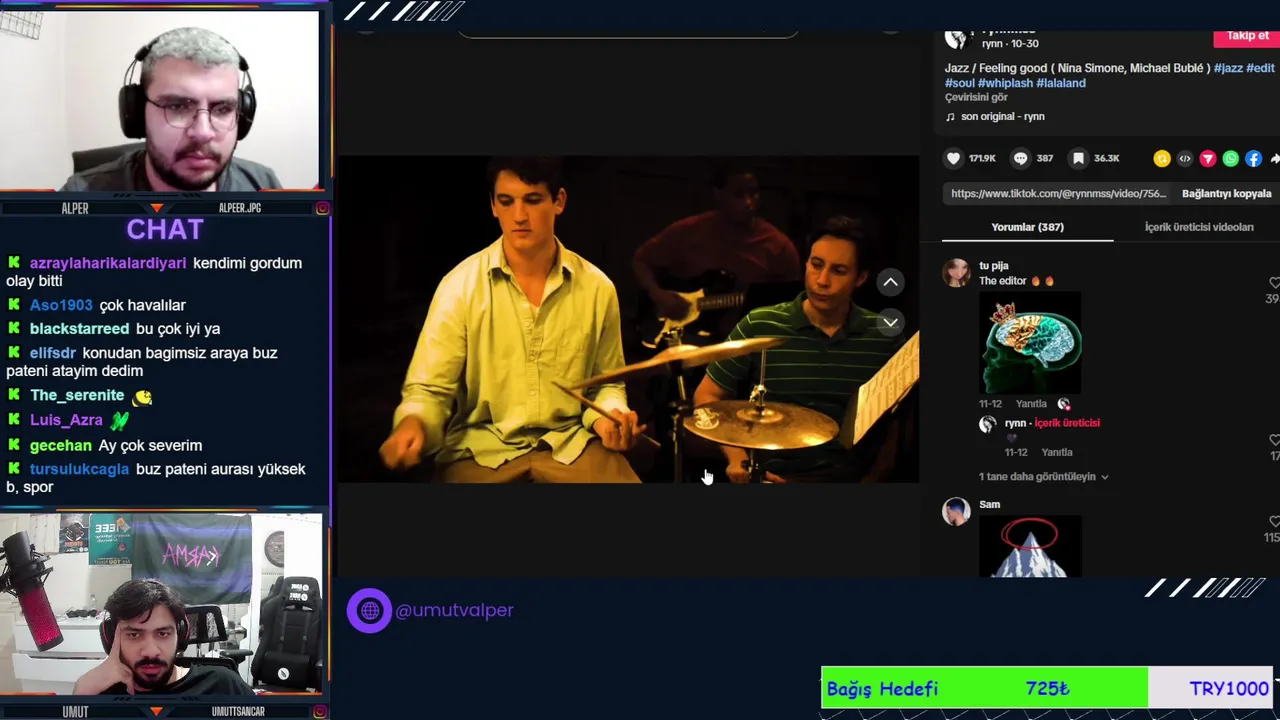Share the video via WhatsApp icon
The image size is (1280, 720).
pos(1231,158)
